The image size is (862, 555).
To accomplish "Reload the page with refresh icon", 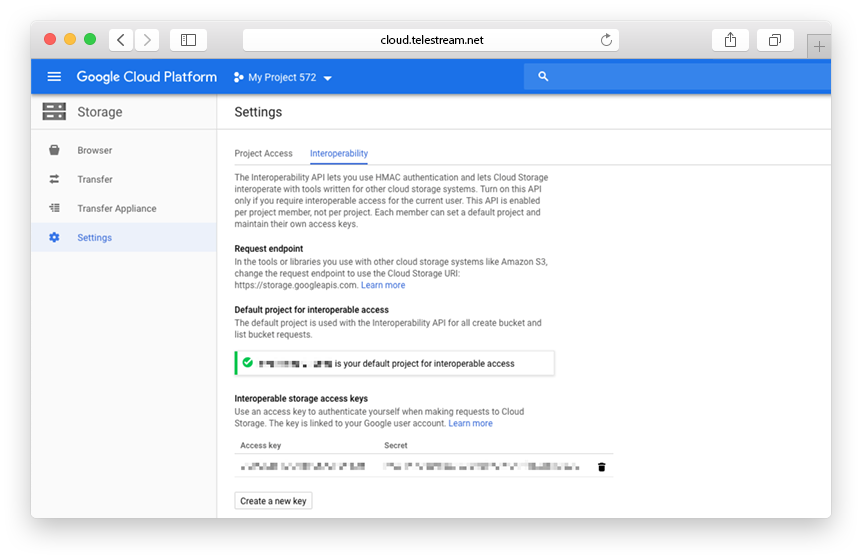I will tap(606, 40).
